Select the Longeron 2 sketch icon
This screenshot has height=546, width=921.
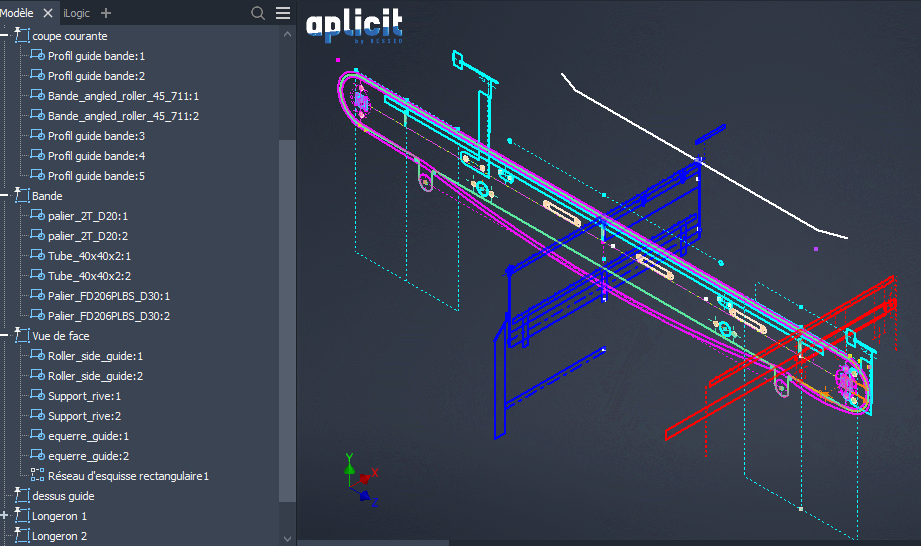tap(22, 535)
